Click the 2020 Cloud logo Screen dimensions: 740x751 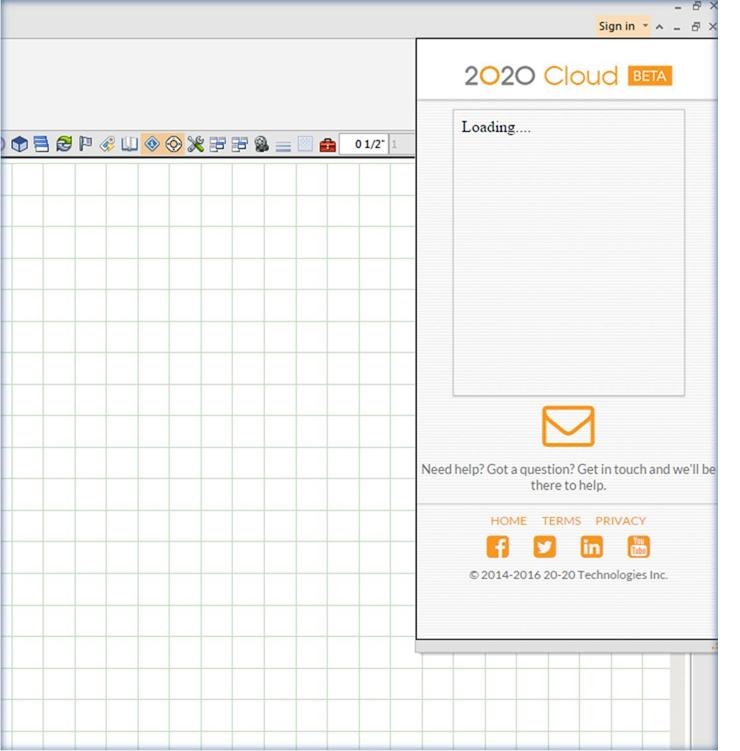click(541, 76)
